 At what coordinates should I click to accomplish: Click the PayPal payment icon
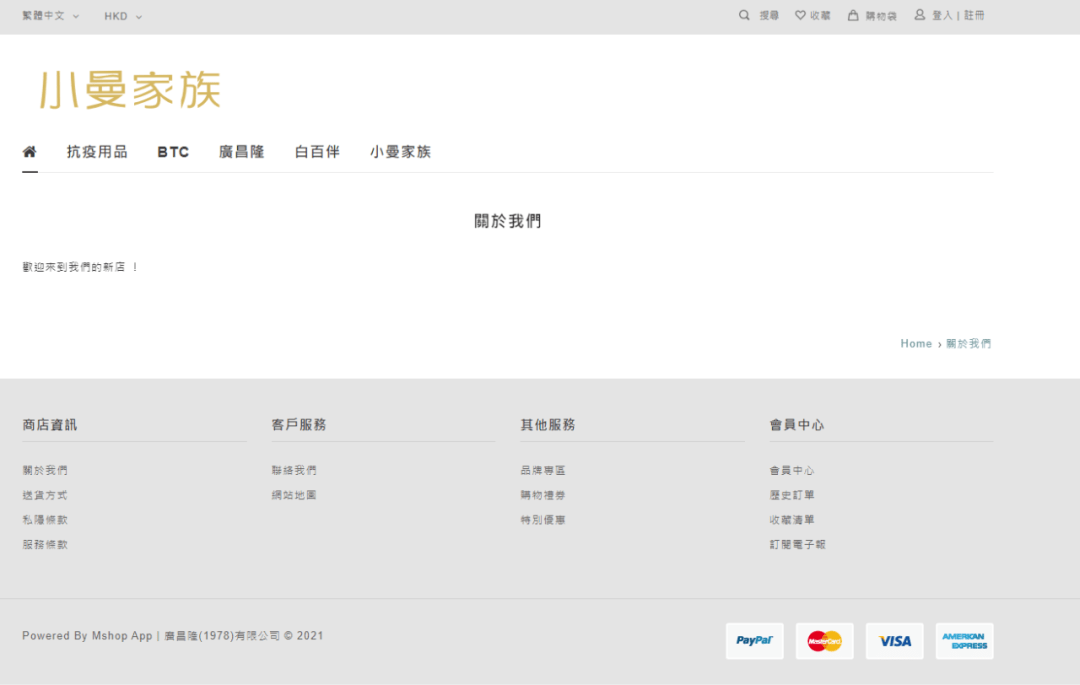[x=754, y=641]
